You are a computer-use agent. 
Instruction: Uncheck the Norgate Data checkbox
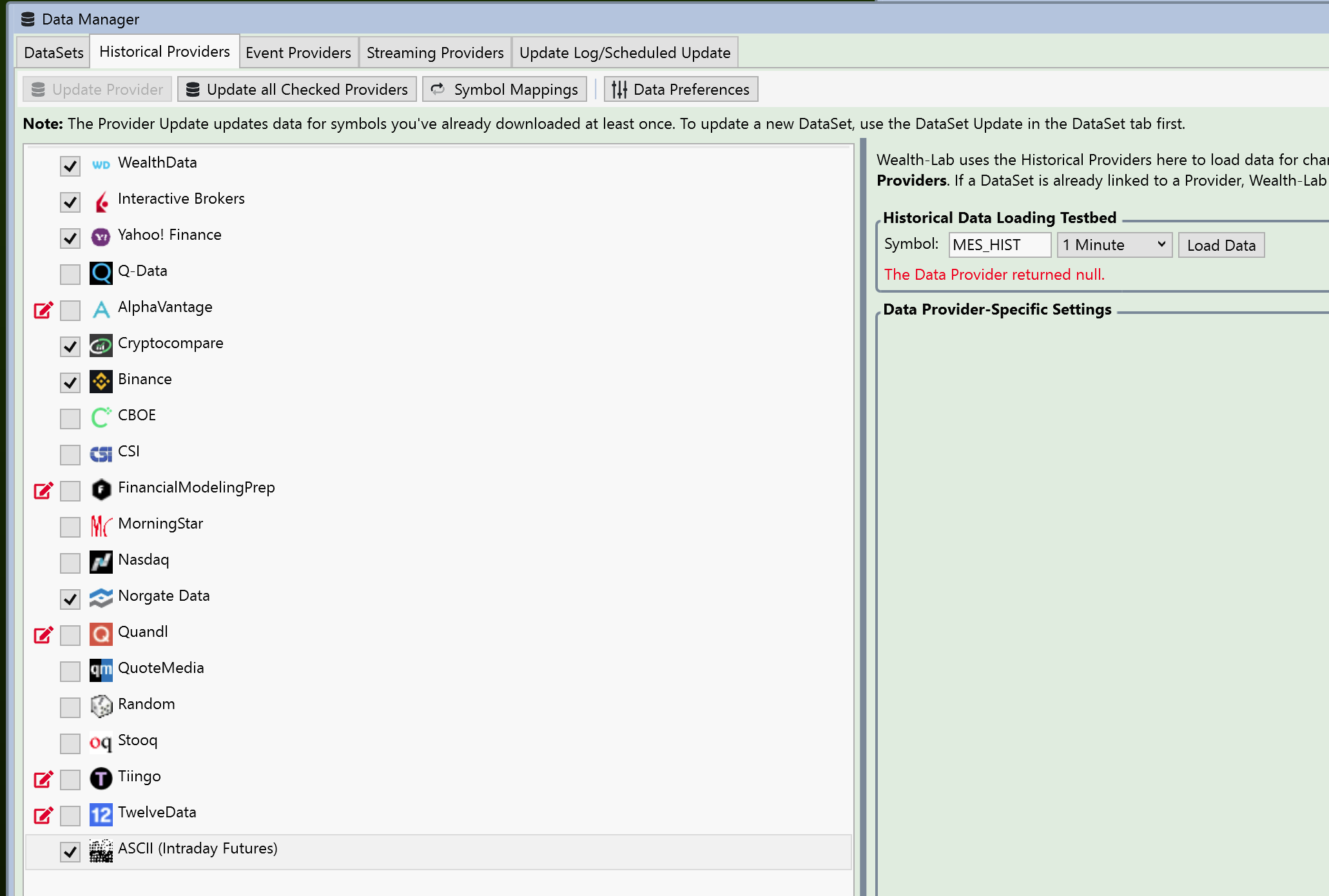tap(70, 599)
